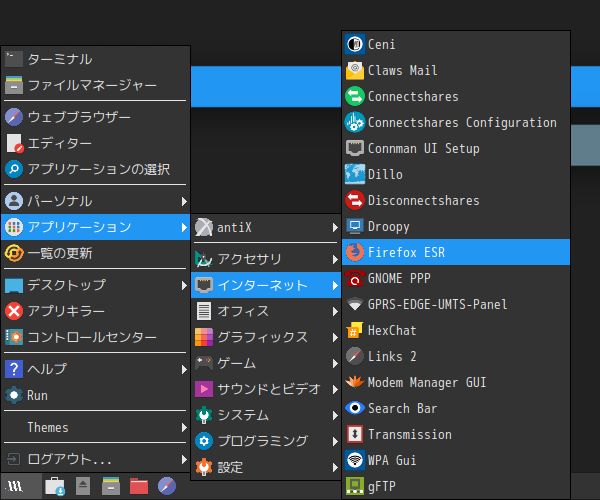
Task: Select the インターネット category
Action: point(266,285)
